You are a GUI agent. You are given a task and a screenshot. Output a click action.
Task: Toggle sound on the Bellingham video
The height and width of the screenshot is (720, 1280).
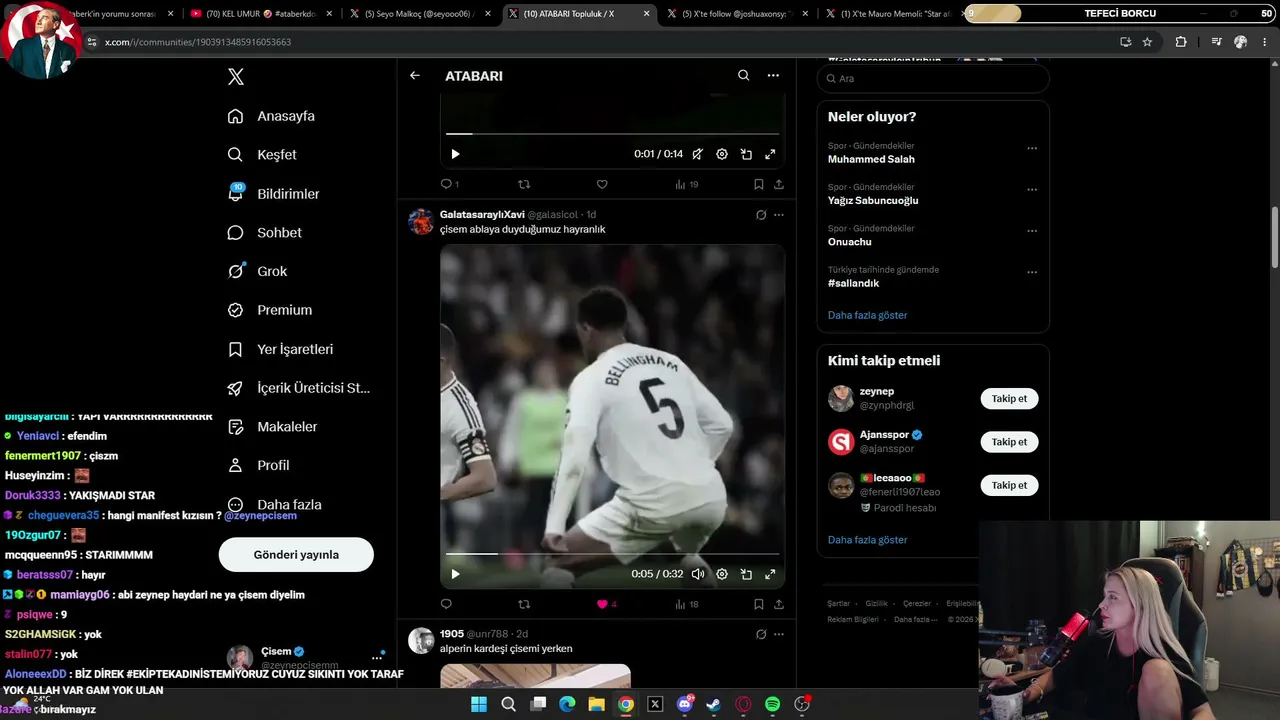point(697,574)
